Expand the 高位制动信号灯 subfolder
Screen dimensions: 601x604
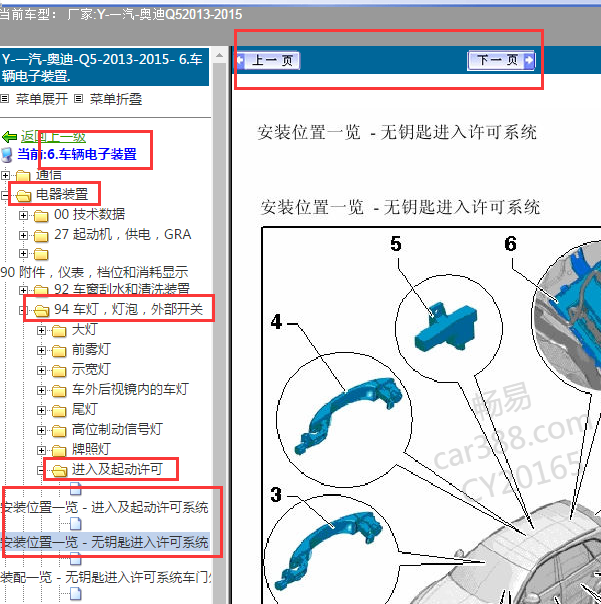click(x=41, y=431)
